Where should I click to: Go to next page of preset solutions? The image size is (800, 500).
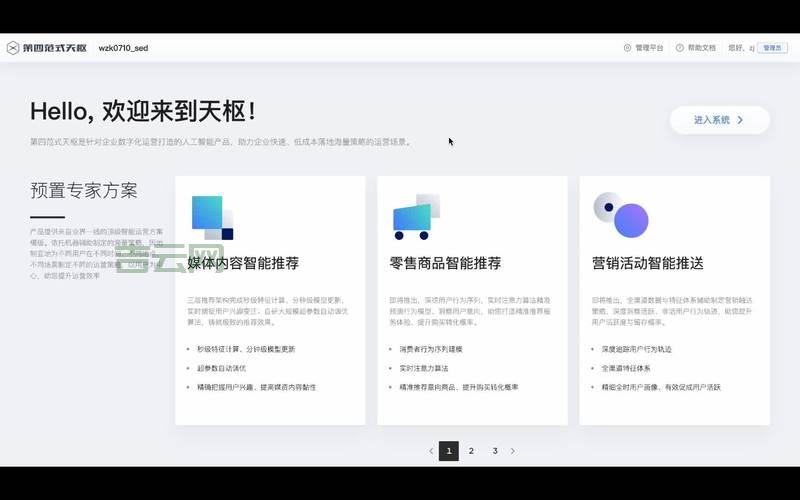(513, 451)
